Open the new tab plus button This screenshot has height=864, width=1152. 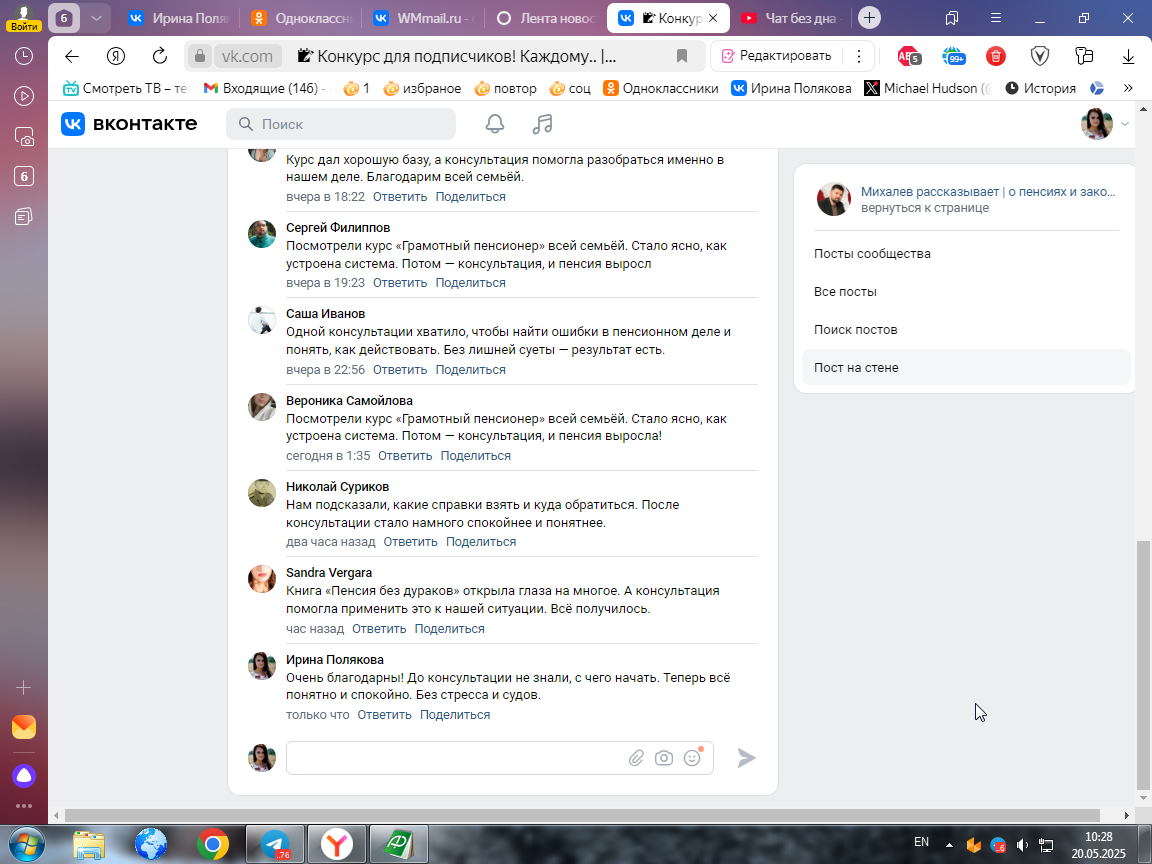click(x=869, y=18)
